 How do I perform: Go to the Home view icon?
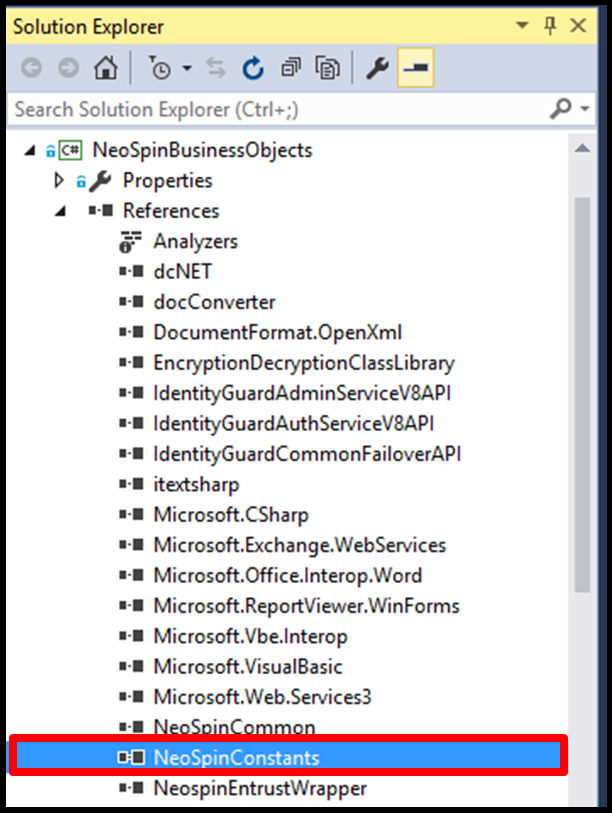[x=106, y=67]
